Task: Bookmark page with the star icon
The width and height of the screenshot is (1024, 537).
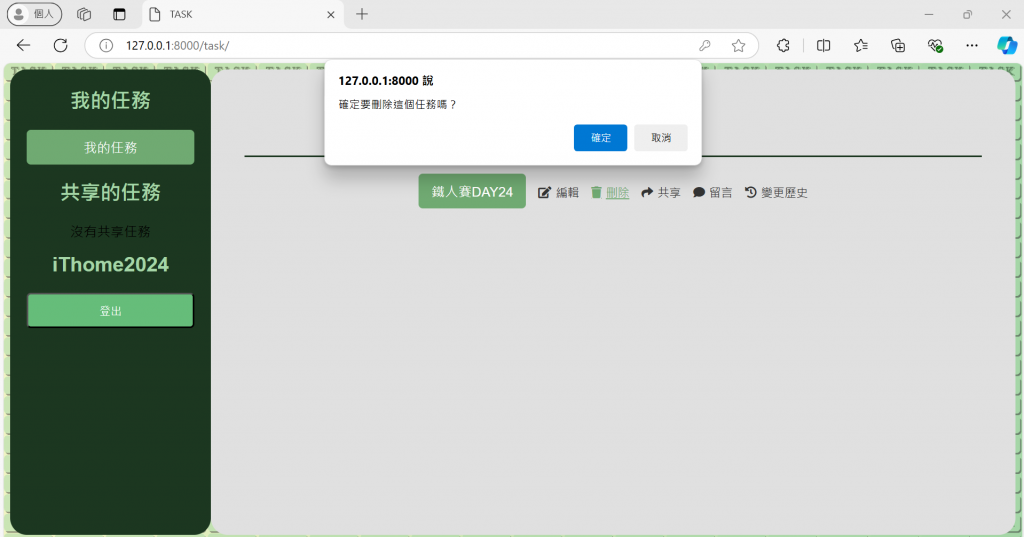Action: (738, 45)
